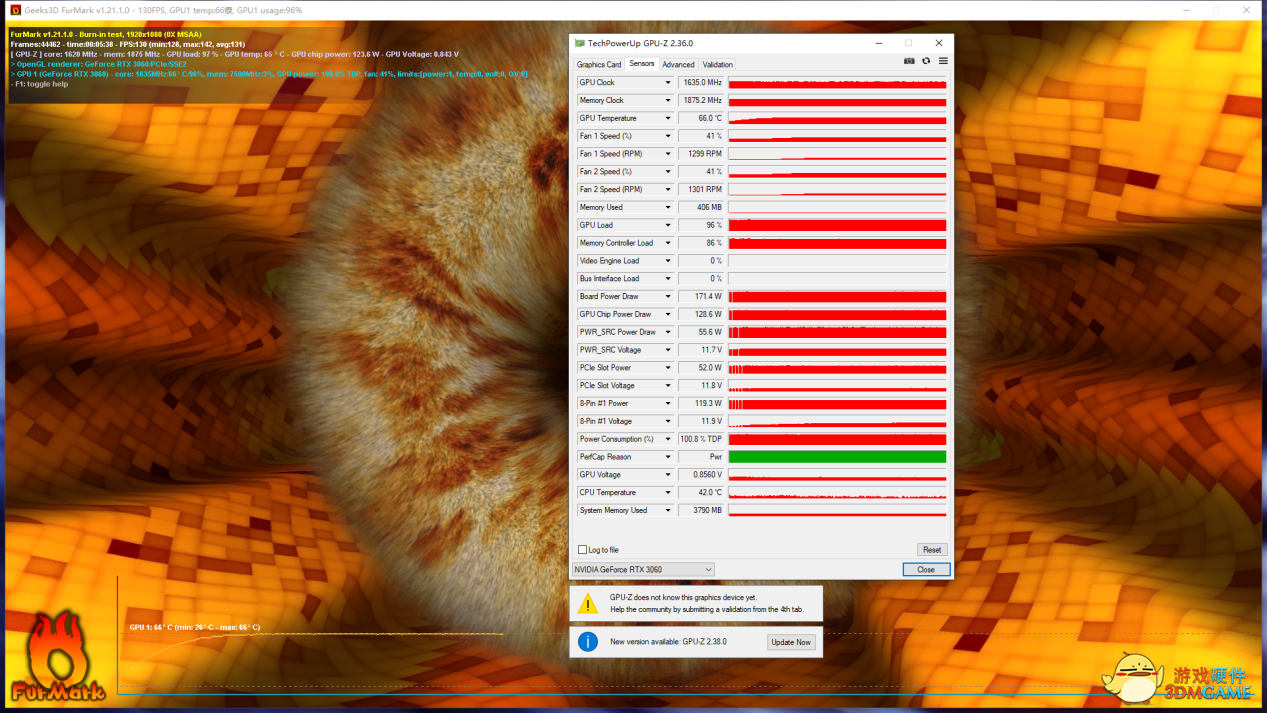1267x713 pixels.
Task: Click the FurMark GPU 1 temperature graph label
Action: click(195, 628)
